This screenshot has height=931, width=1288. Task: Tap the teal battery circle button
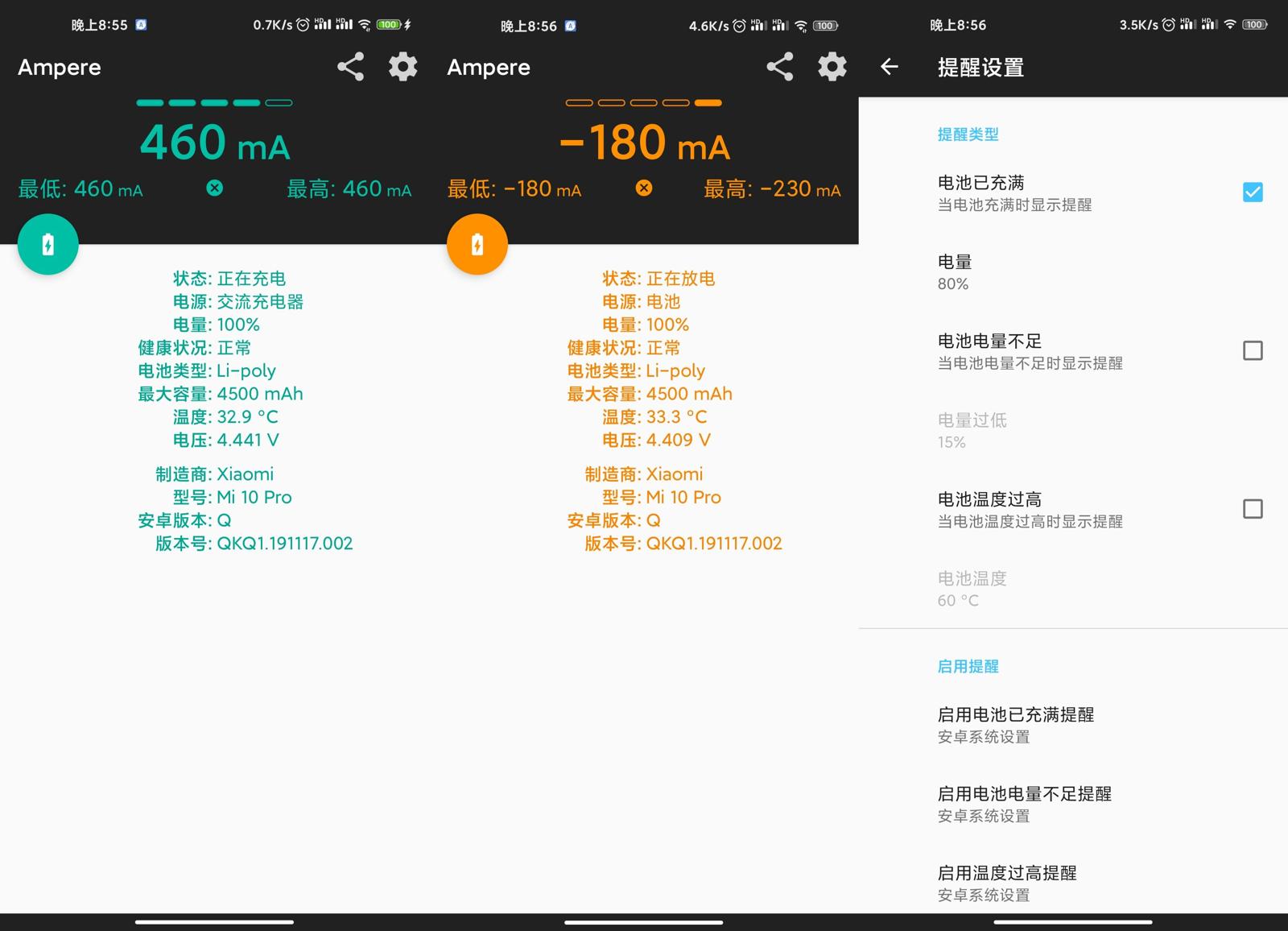(x=47, y=244)
